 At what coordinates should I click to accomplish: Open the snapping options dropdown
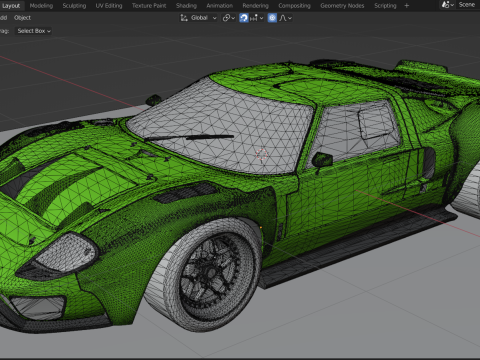(x=257, y=18)
